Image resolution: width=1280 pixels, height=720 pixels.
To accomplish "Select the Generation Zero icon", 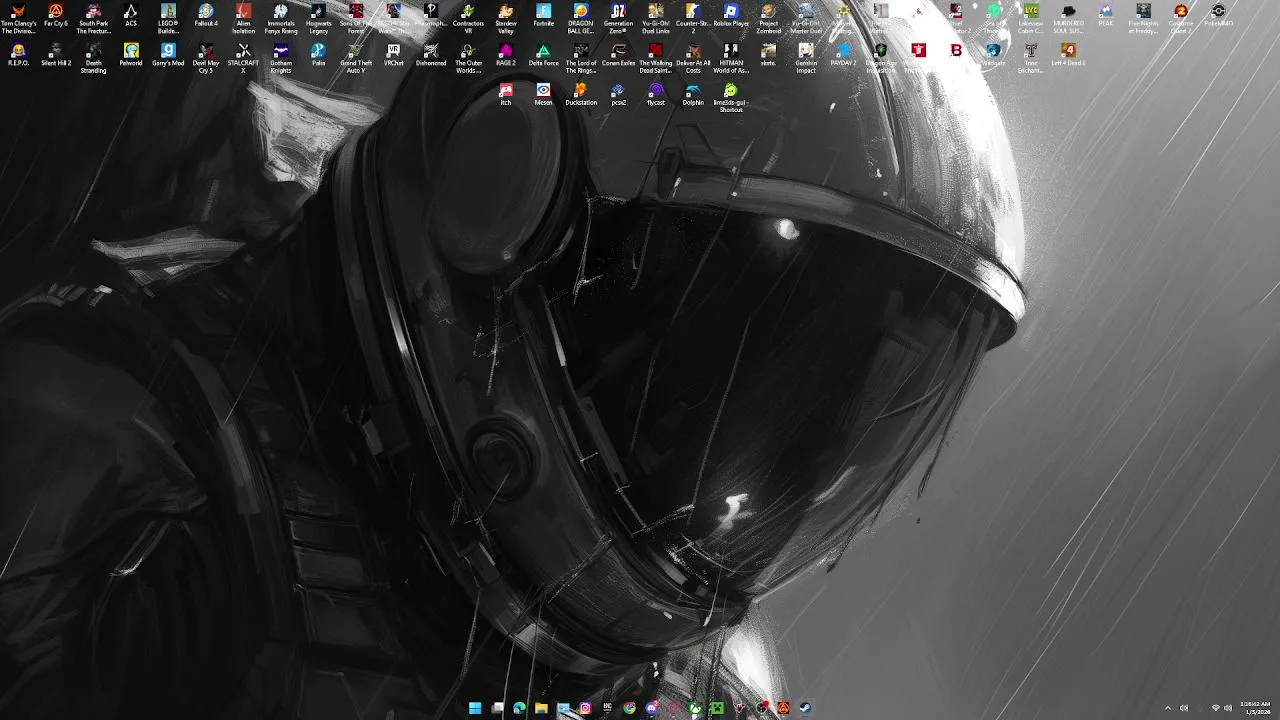I will click(x=618, y=18).
